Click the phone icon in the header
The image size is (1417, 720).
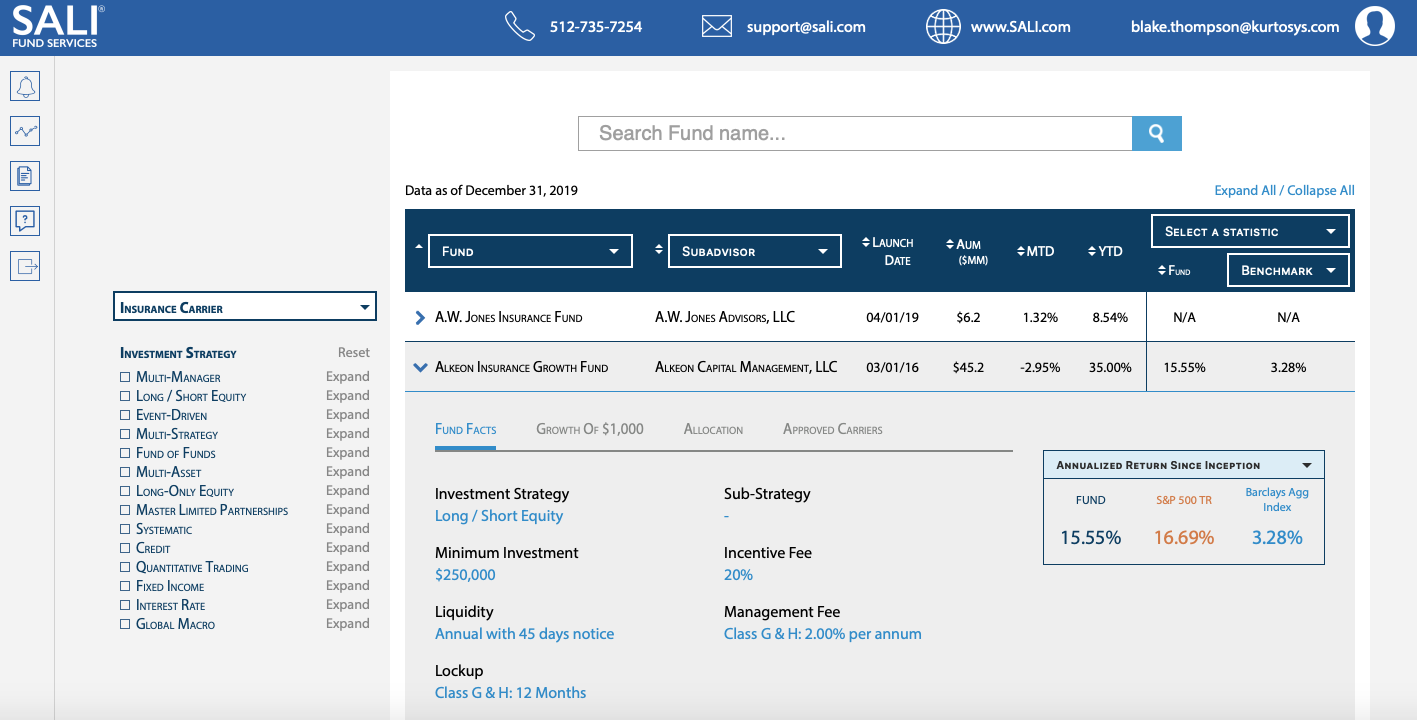point(520,27)
